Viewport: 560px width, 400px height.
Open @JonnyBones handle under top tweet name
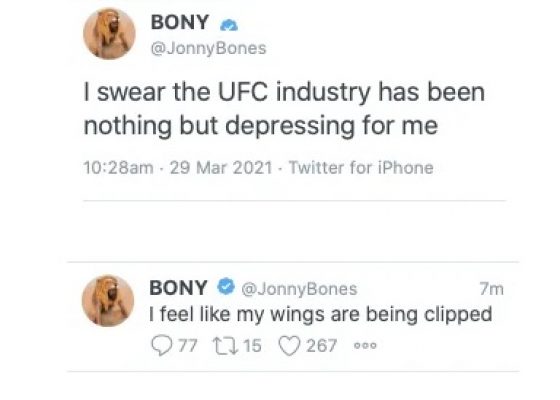click(209, 48)
